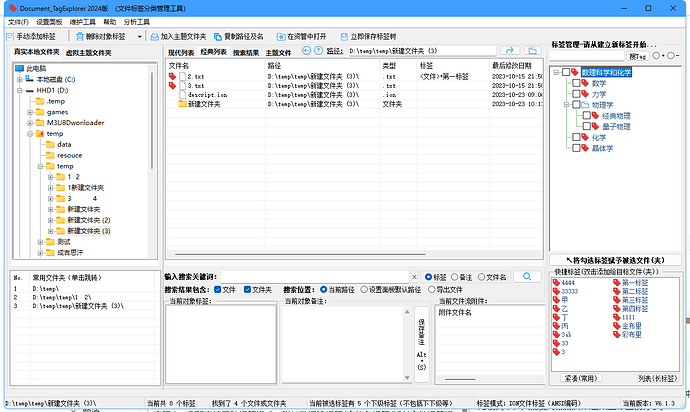The width and height of the screenshot is (690, 412).
Task: Uncheck the 文件夹 search result checkbox
Action: 247,289
